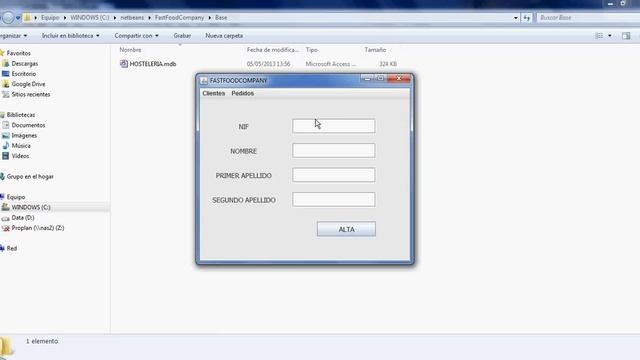Click Equipo in the address bar breadcrumb
The height and width of the screenshot is (360, 640).
coord(50,18)
